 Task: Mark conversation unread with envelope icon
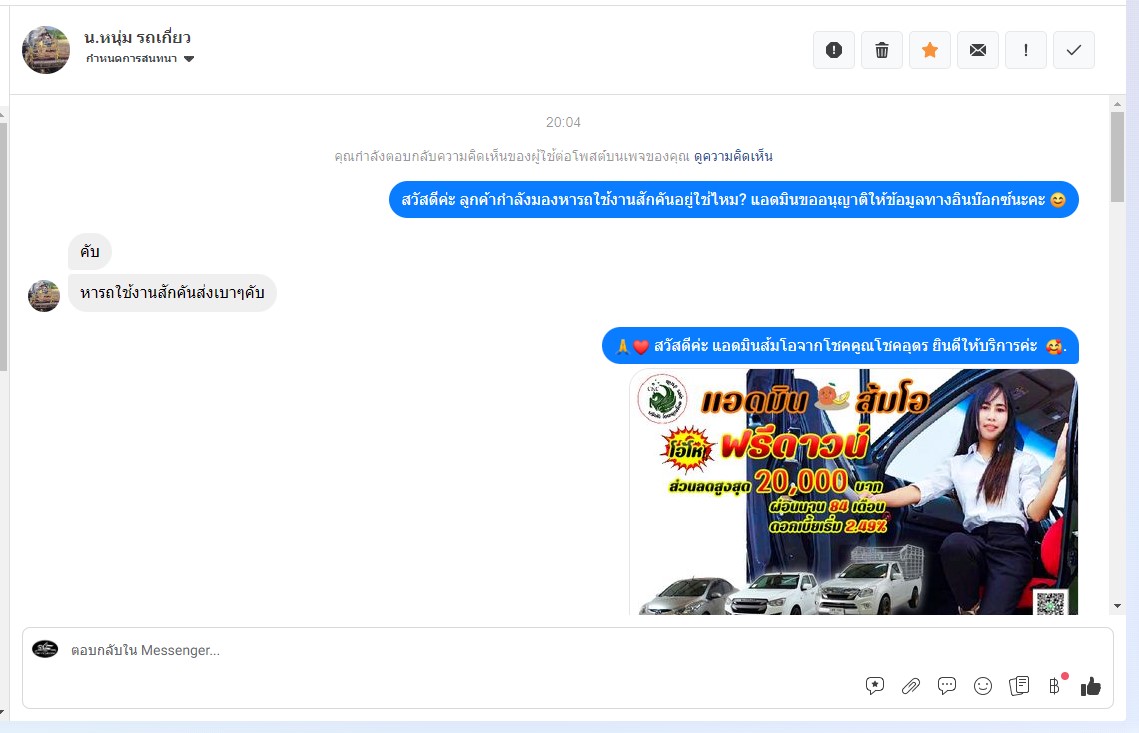[978, 50]
